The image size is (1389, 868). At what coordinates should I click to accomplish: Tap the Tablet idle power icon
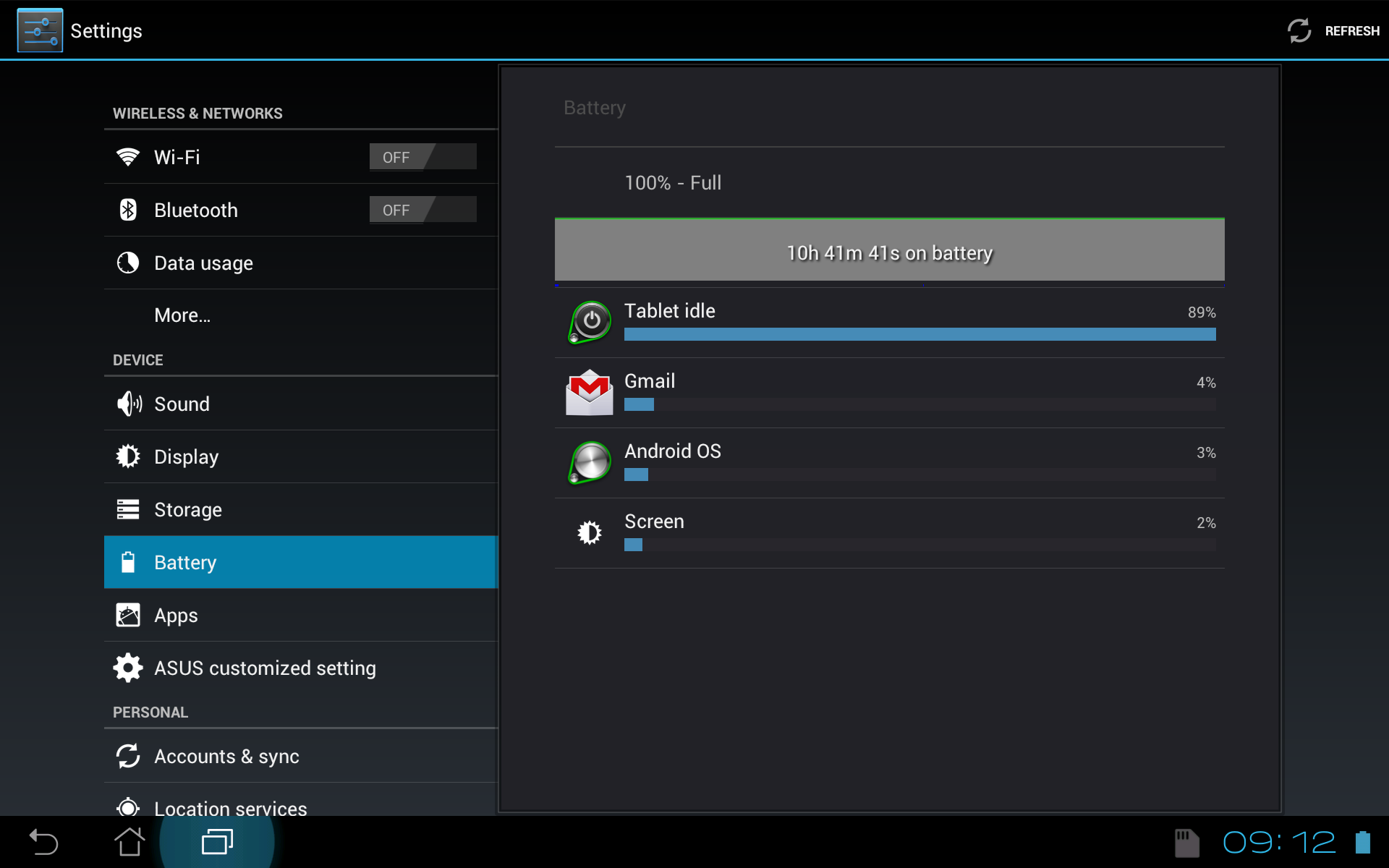(x=590, y=322)
